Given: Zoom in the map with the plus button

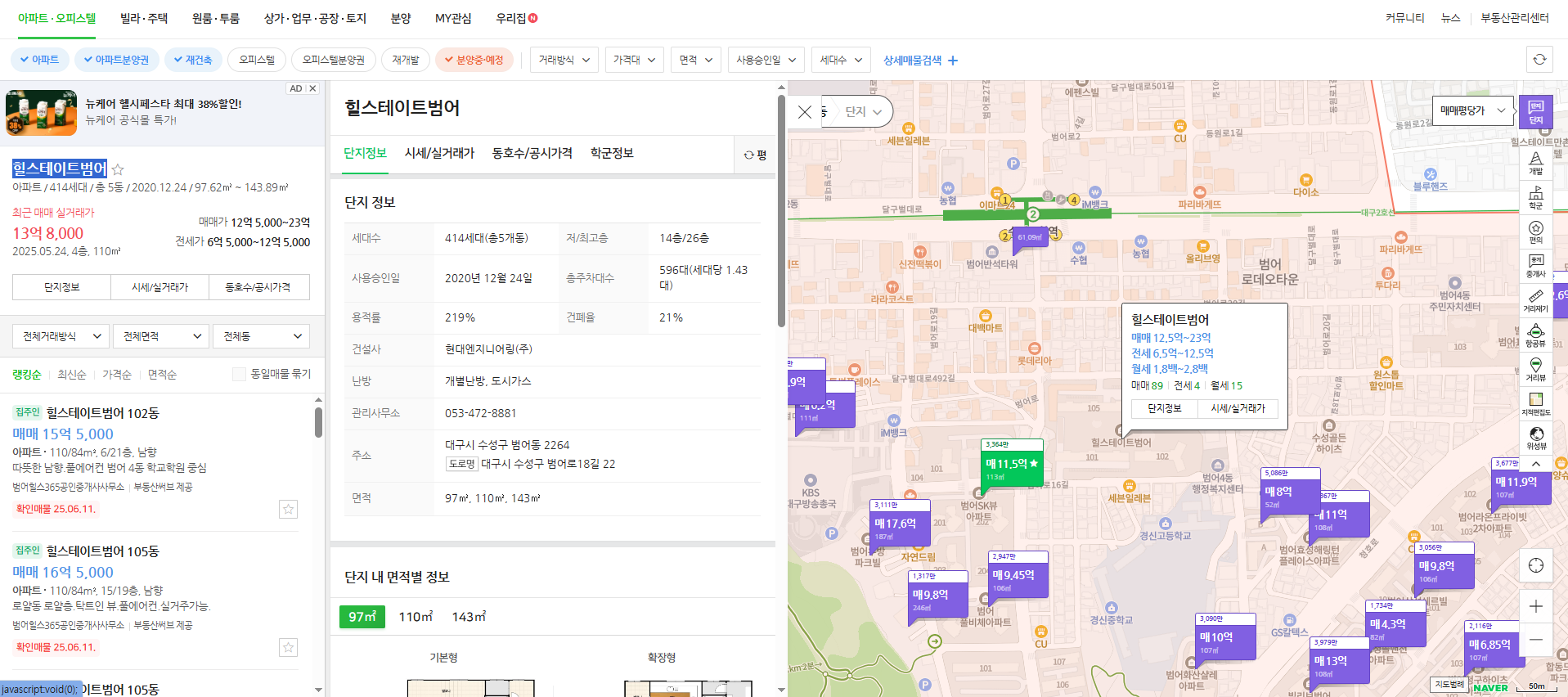Looking at the screenshot, I should tap(1535, 606).
